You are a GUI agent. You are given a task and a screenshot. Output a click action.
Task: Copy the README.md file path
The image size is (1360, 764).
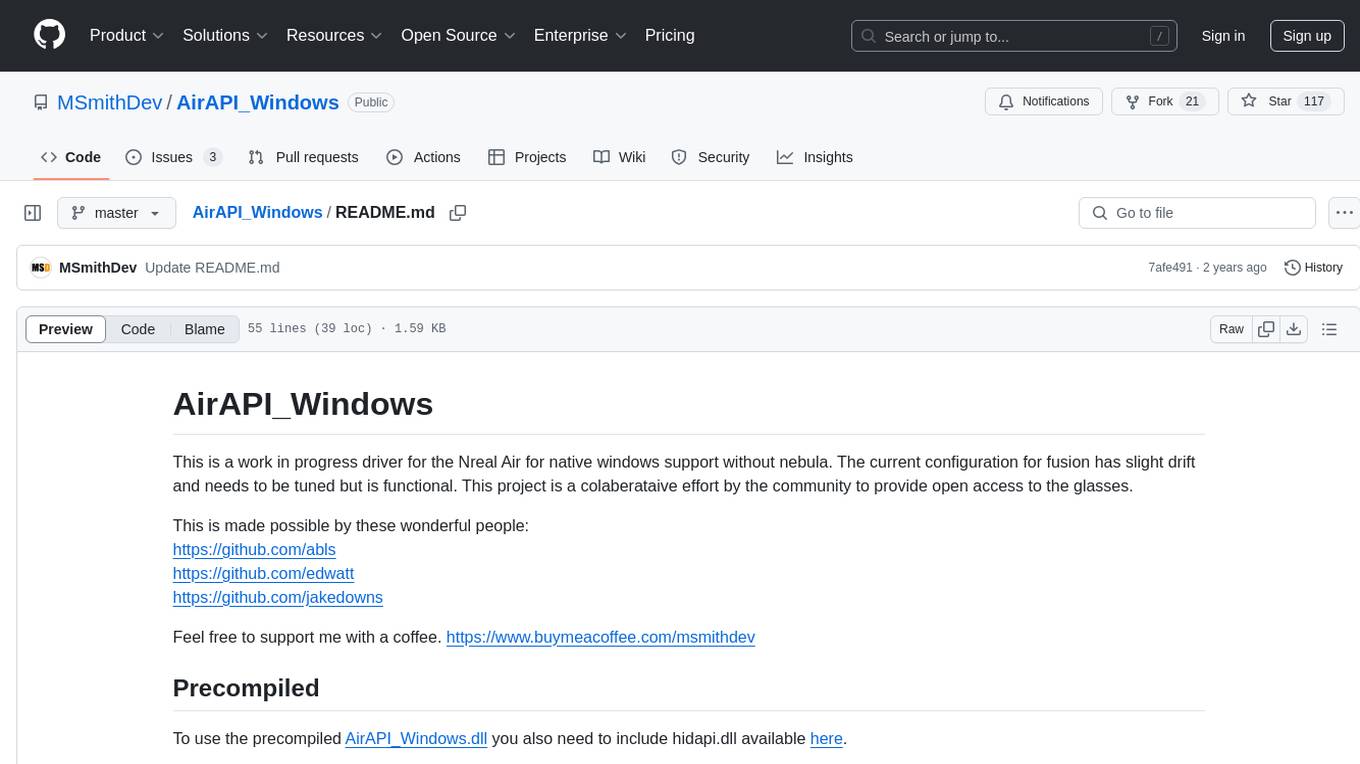(x=458, y=213)
